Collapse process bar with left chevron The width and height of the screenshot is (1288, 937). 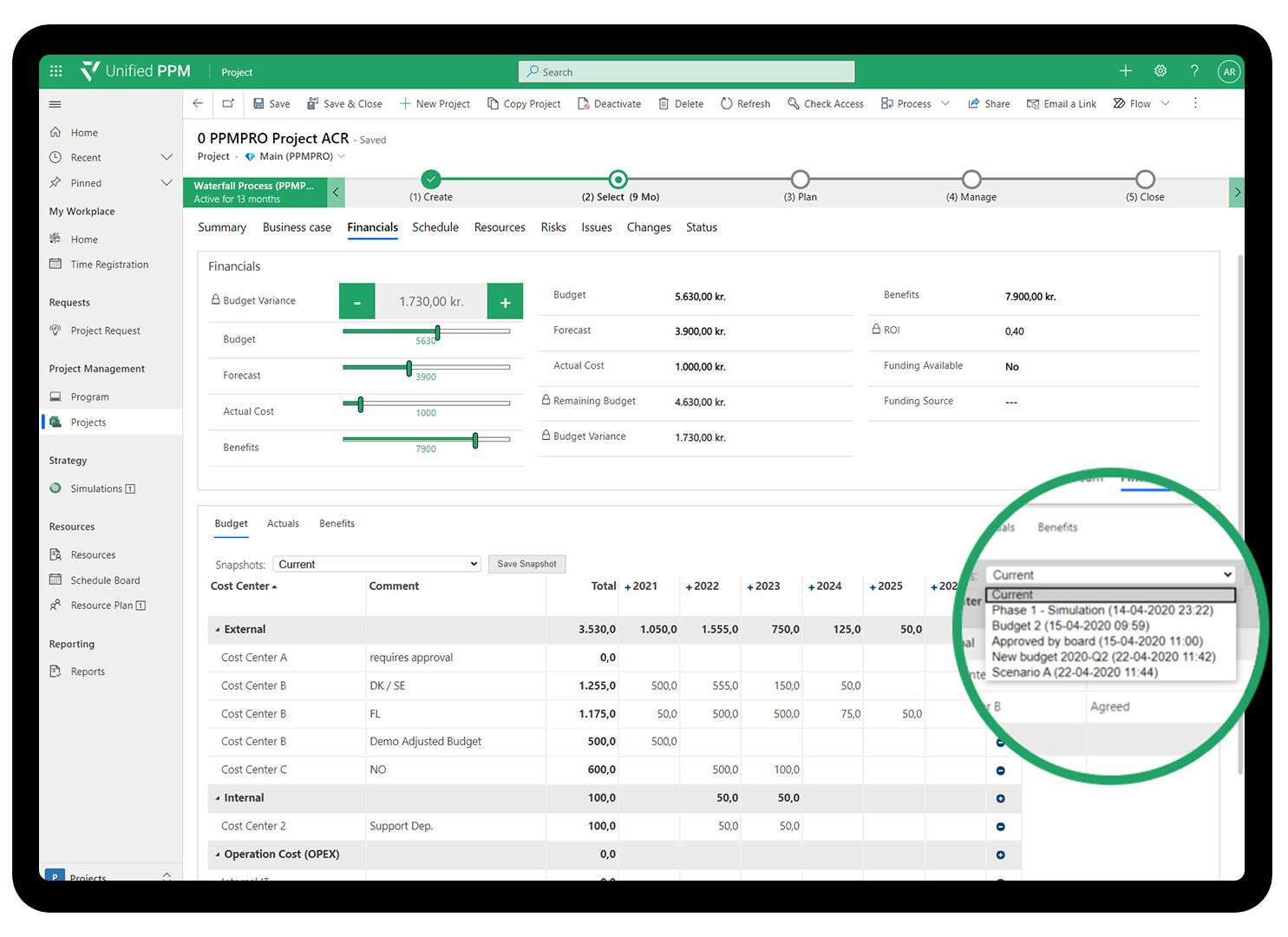point(336,192)
